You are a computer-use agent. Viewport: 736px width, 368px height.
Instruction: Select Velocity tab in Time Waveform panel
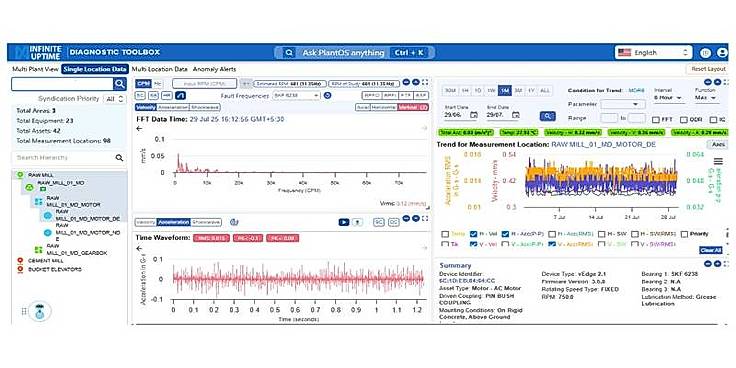[x=146, y=222]
